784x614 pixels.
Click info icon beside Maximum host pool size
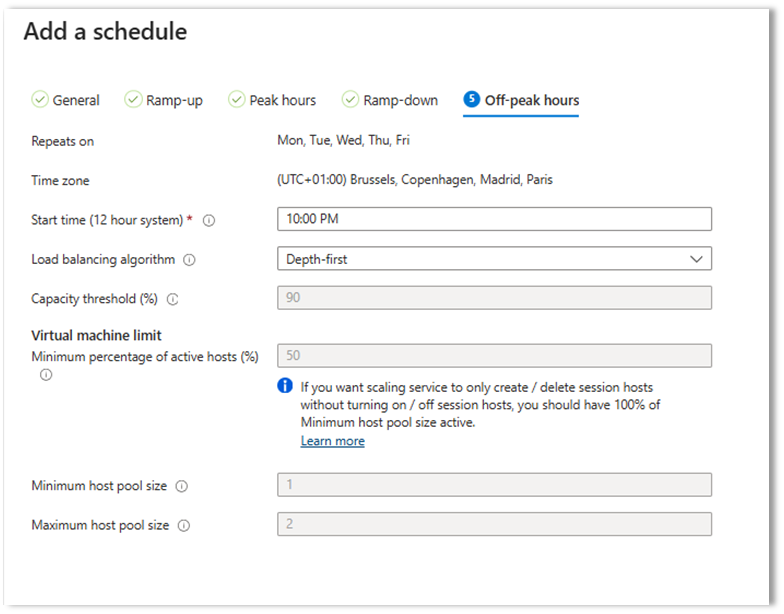(184, 525)
